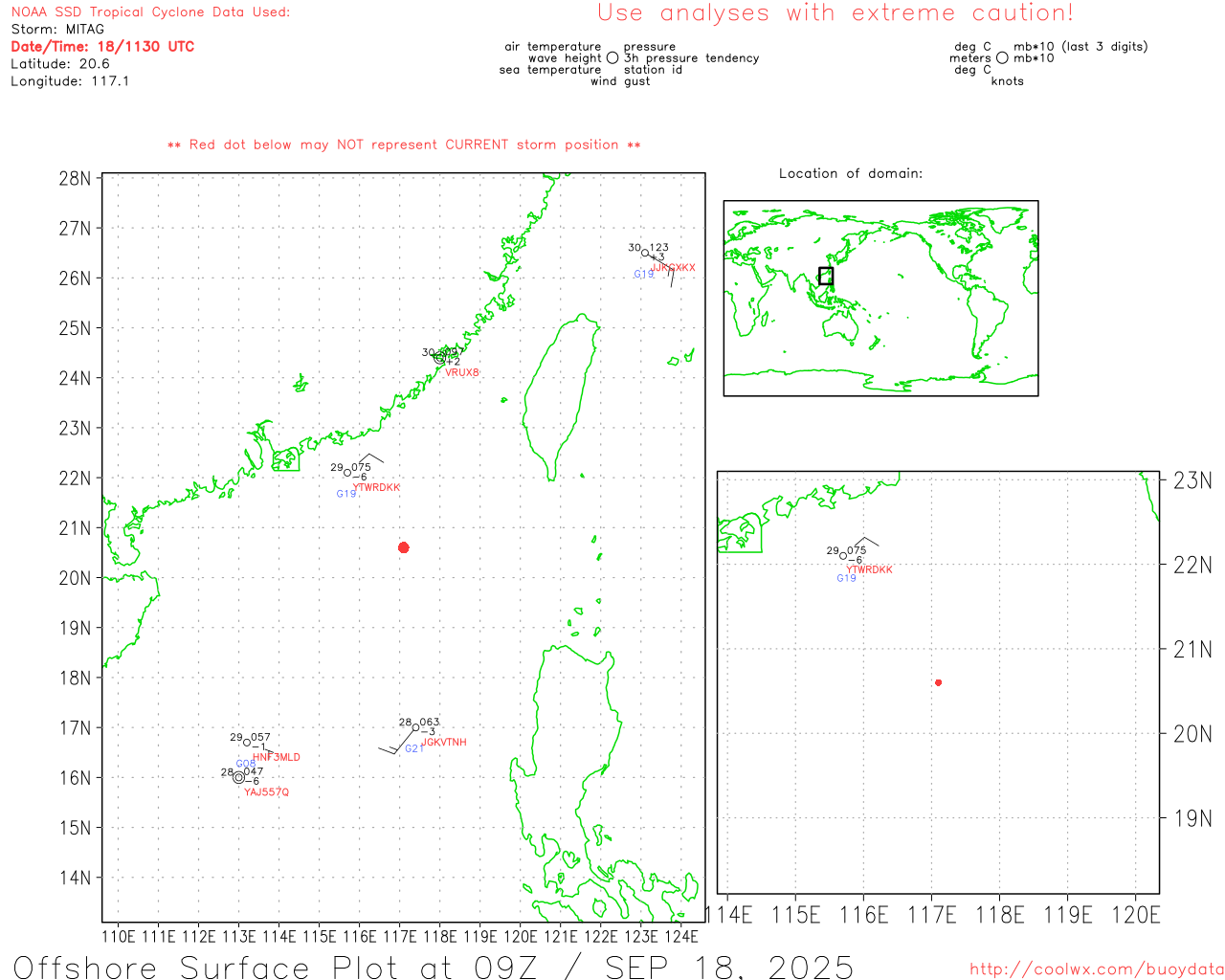
Task: Click pressure value 075 at YTWRDKK main map
Action: click(362, 468)
